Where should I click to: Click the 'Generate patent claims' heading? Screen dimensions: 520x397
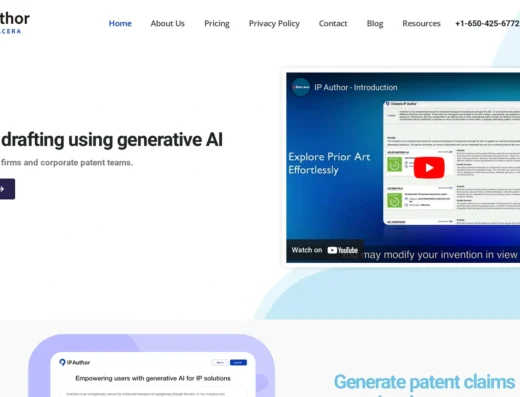[424, 382]
